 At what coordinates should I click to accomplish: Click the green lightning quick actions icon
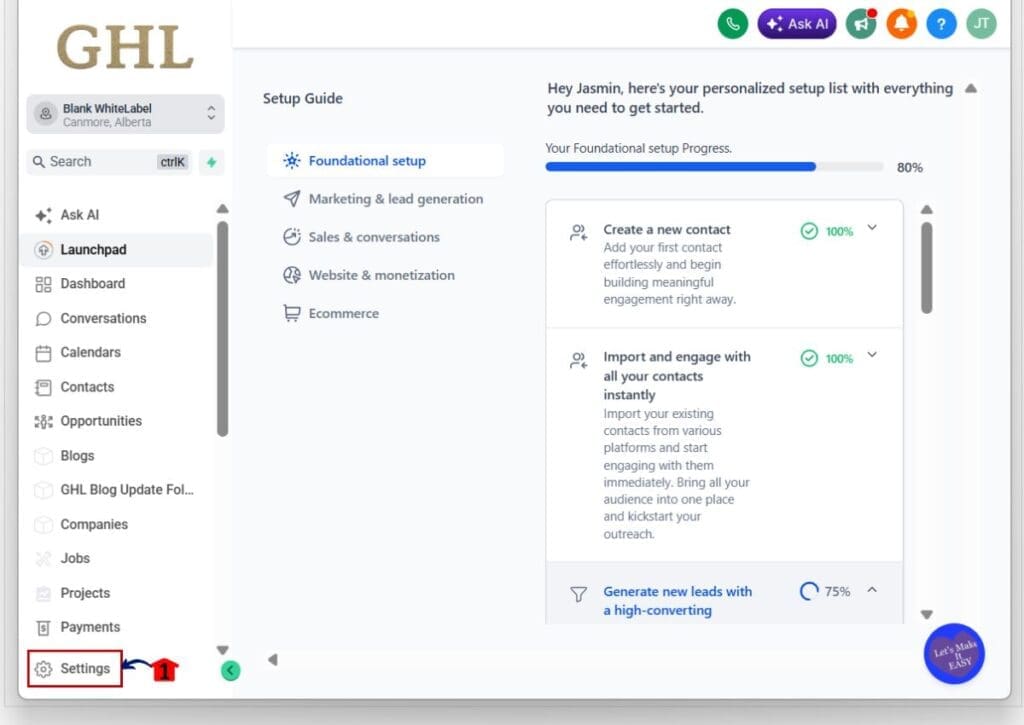[x=212, y=162]
